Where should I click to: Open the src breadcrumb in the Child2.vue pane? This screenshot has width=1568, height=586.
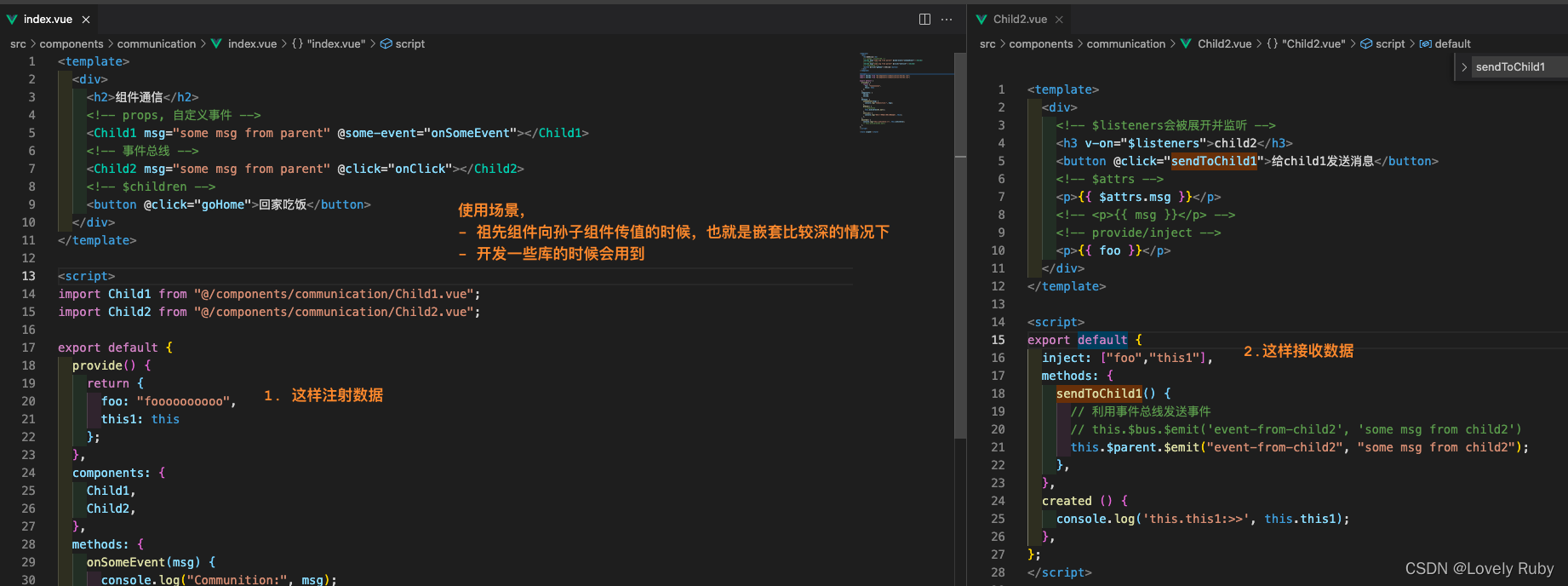[987, 43]
